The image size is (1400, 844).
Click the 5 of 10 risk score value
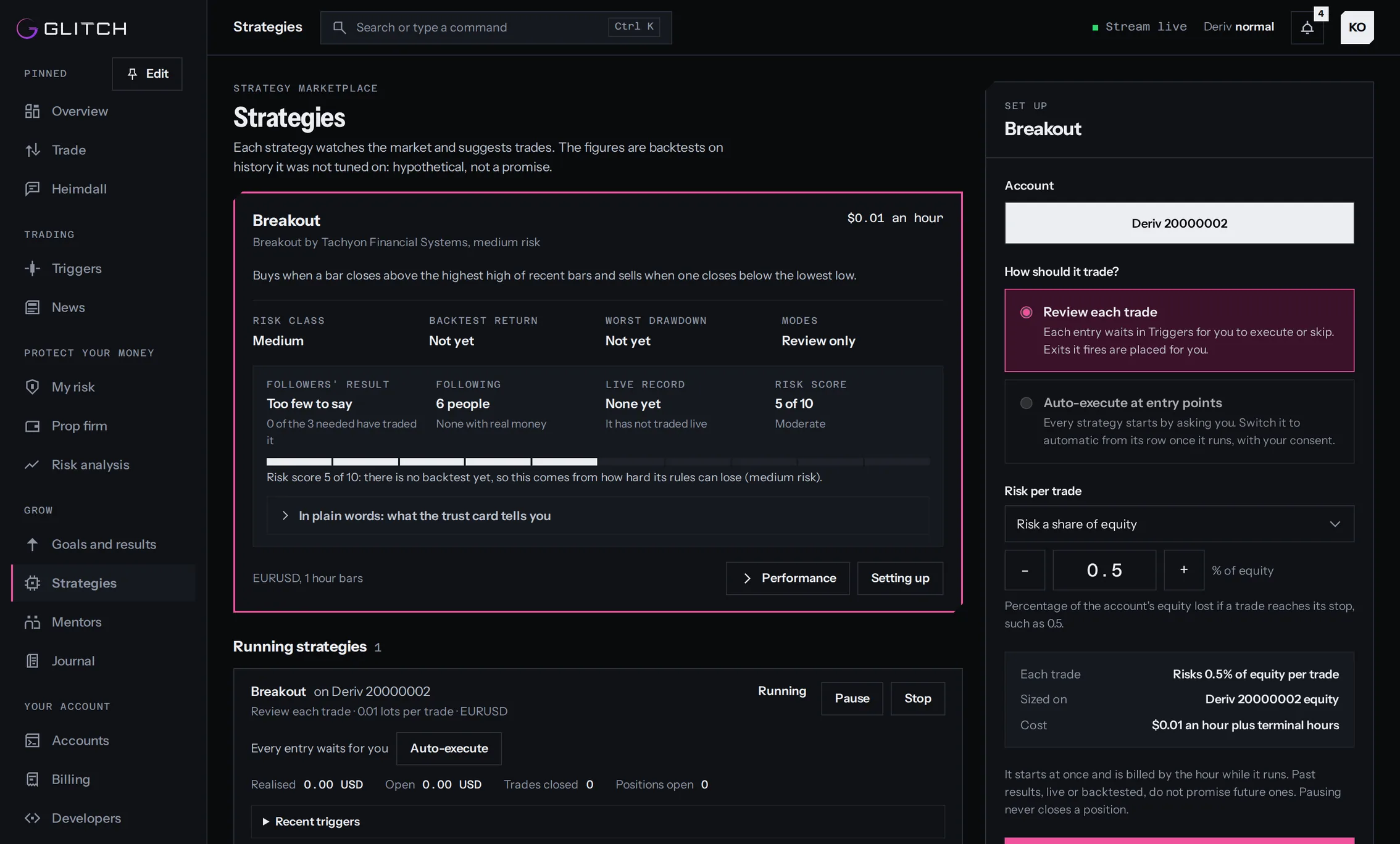794,403
